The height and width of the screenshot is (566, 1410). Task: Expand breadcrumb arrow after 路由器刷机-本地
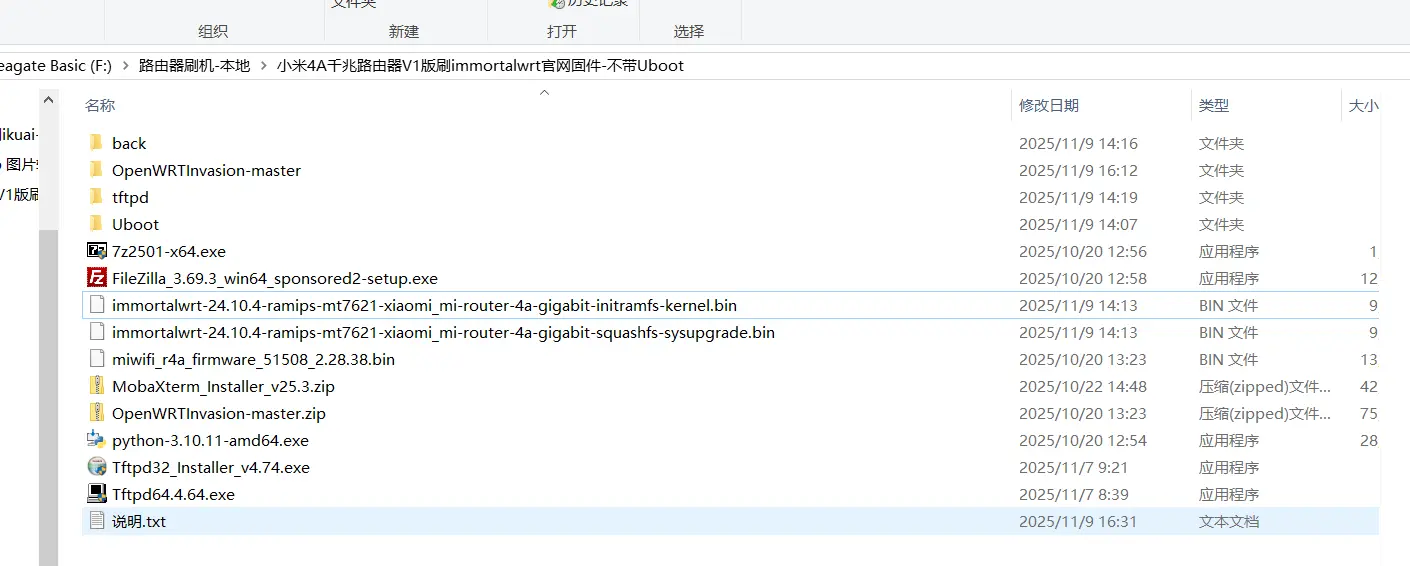click(264, 66)
